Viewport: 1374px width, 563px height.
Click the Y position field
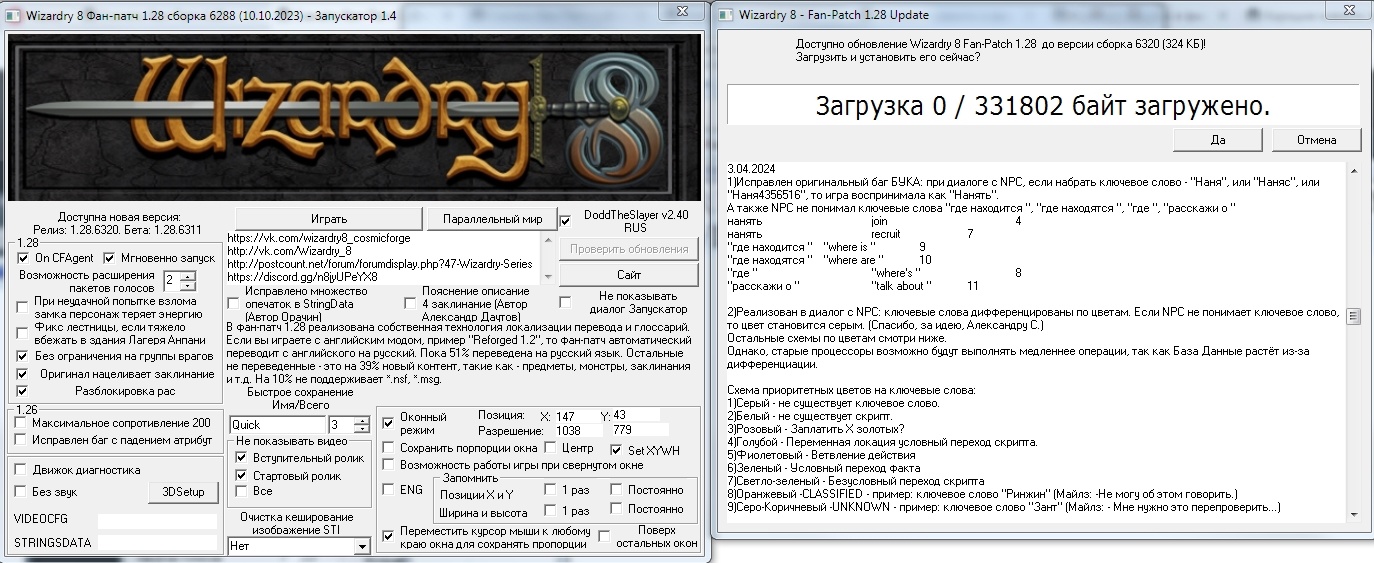point(637,415)
